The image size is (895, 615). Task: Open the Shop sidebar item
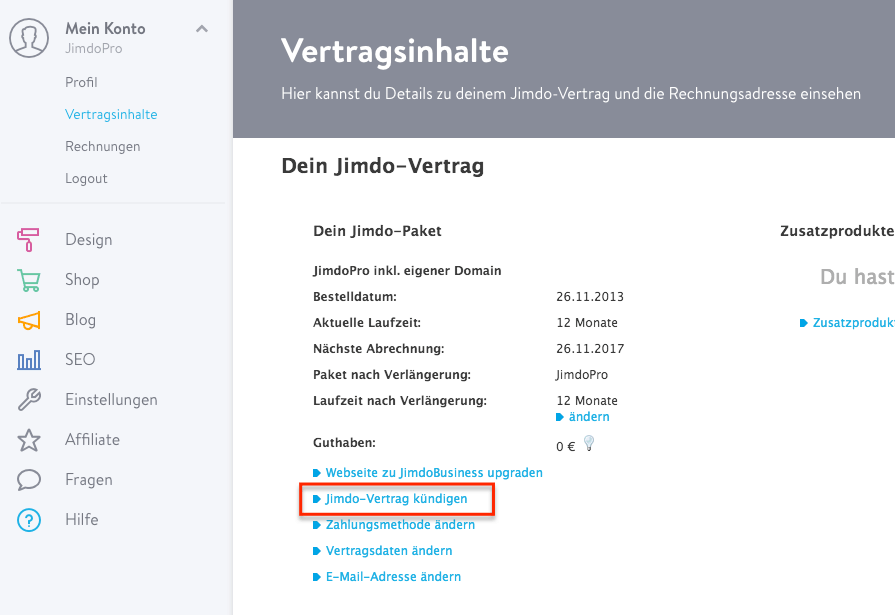(82, 280)
